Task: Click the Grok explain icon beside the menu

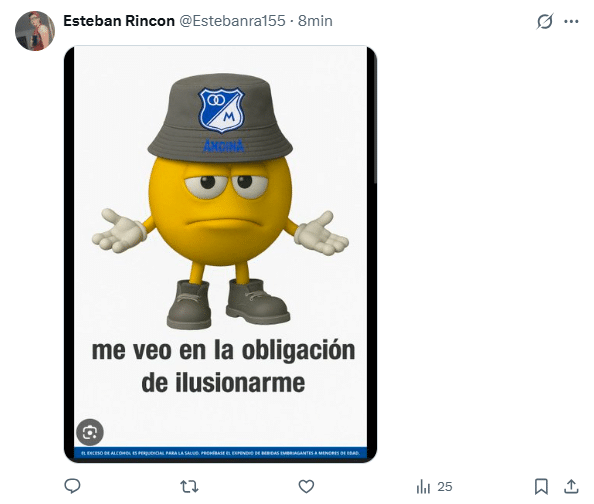Action: coord(545,21)
